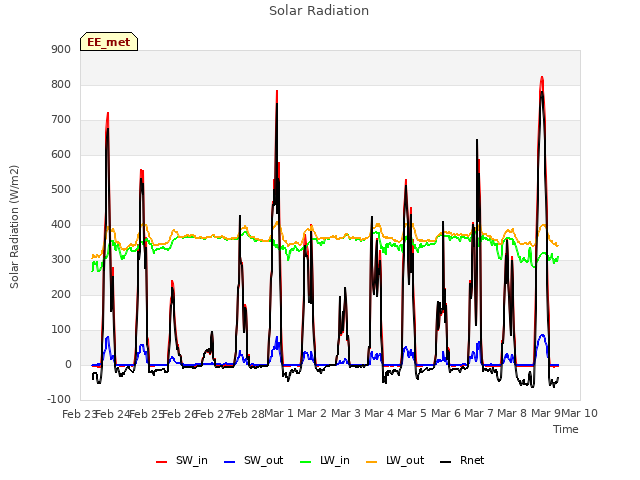Click the Feb 27 x-axis tick label
The width and height of the screenshot is (640, 480).
[x=213, y=414]
